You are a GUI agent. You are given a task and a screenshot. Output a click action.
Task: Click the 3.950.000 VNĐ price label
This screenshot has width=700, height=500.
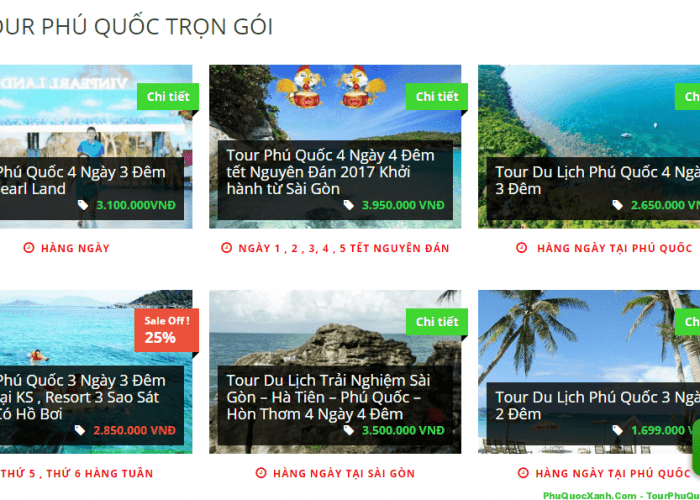403,205
